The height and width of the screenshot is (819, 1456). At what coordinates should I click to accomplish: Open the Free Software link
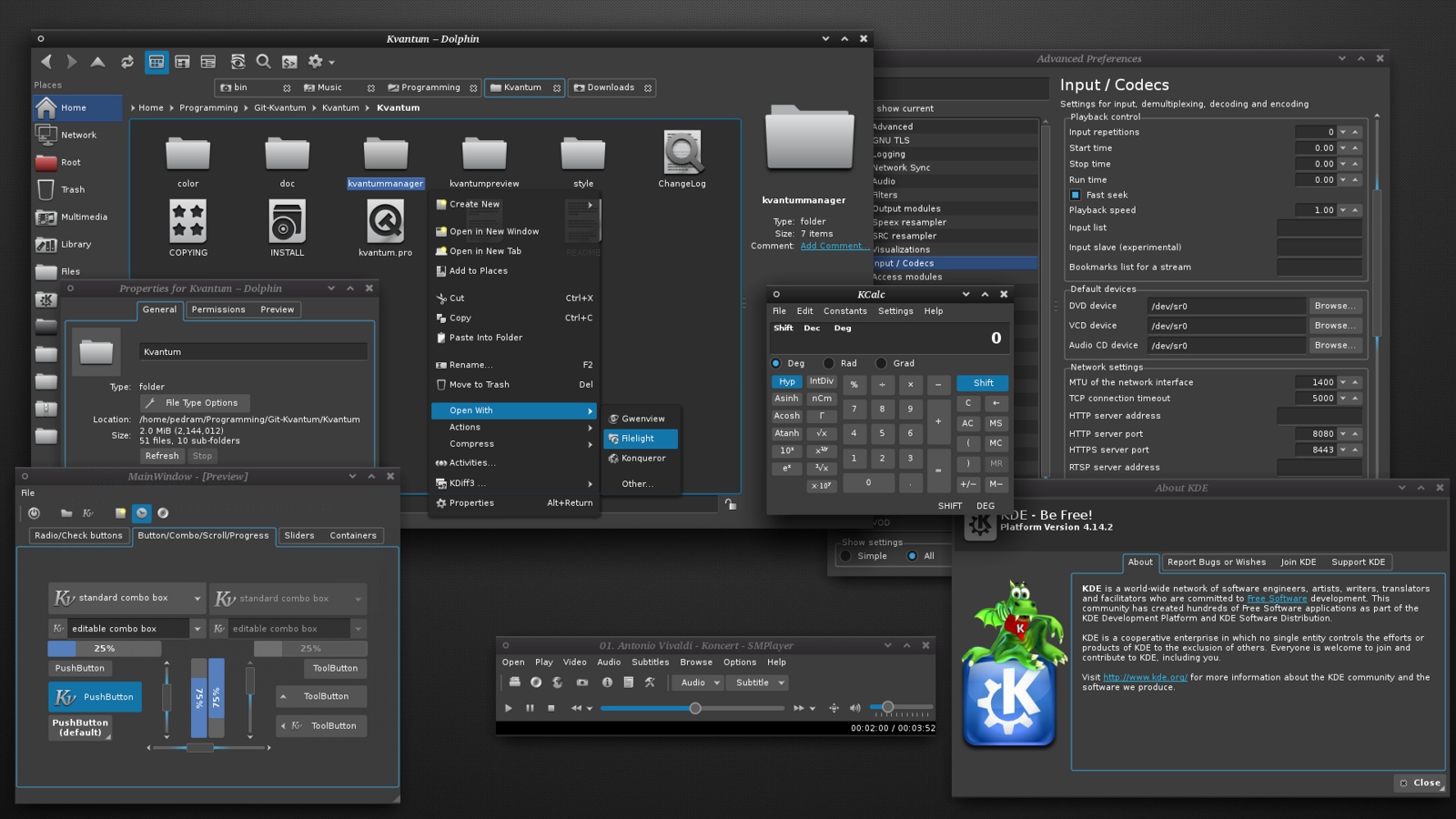point(1277,599)
